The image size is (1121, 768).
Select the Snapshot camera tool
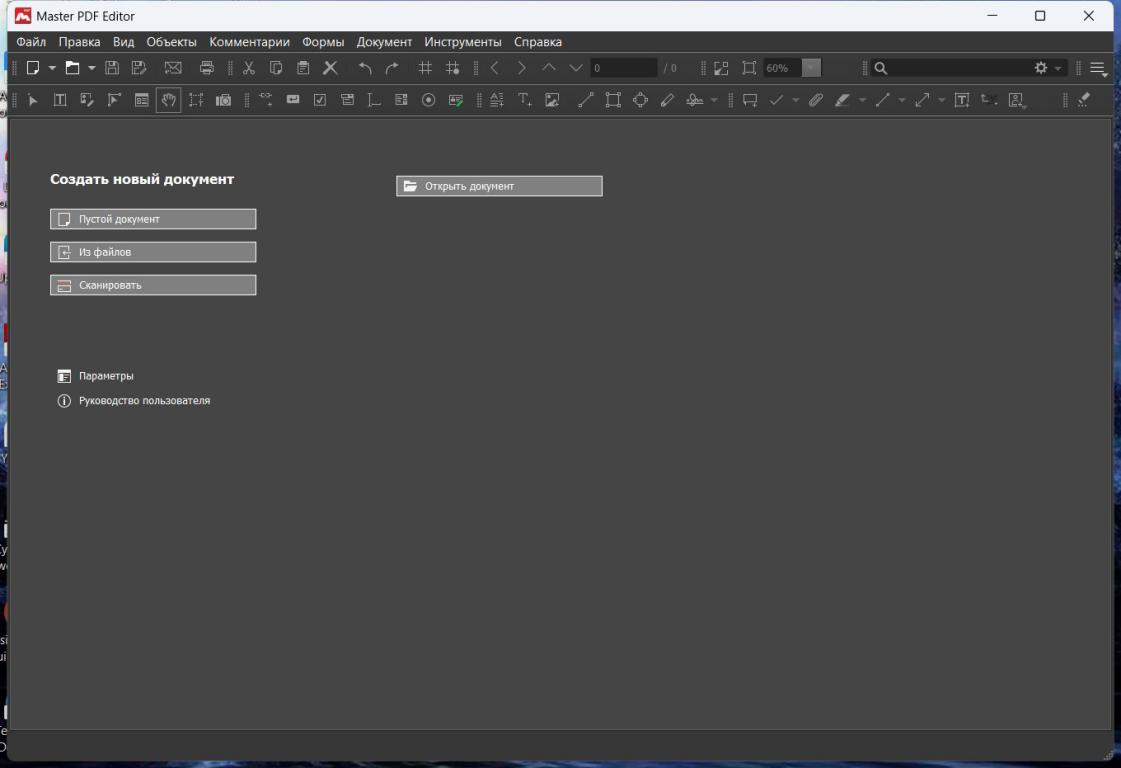(223, 100)
